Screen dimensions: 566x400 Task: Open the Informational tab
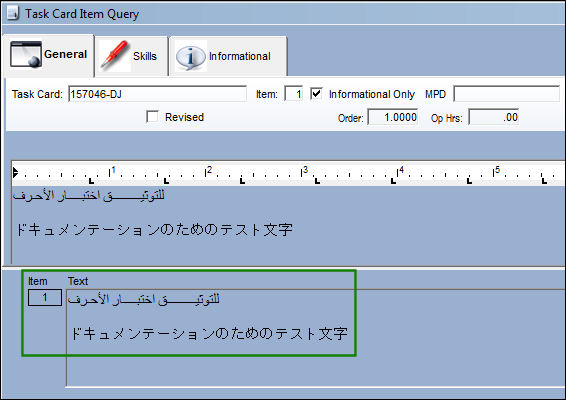coord(228,56)
